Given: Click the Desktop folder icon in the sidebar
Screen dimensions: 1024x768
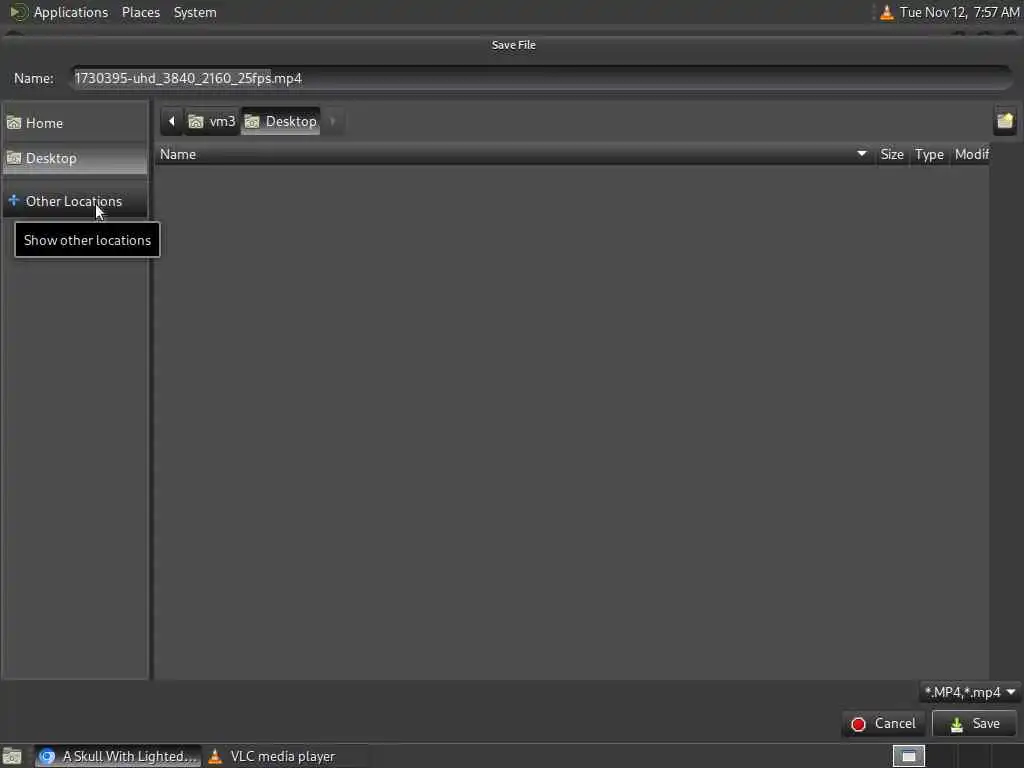Looking at the screenshot, I should coord(14,158).
